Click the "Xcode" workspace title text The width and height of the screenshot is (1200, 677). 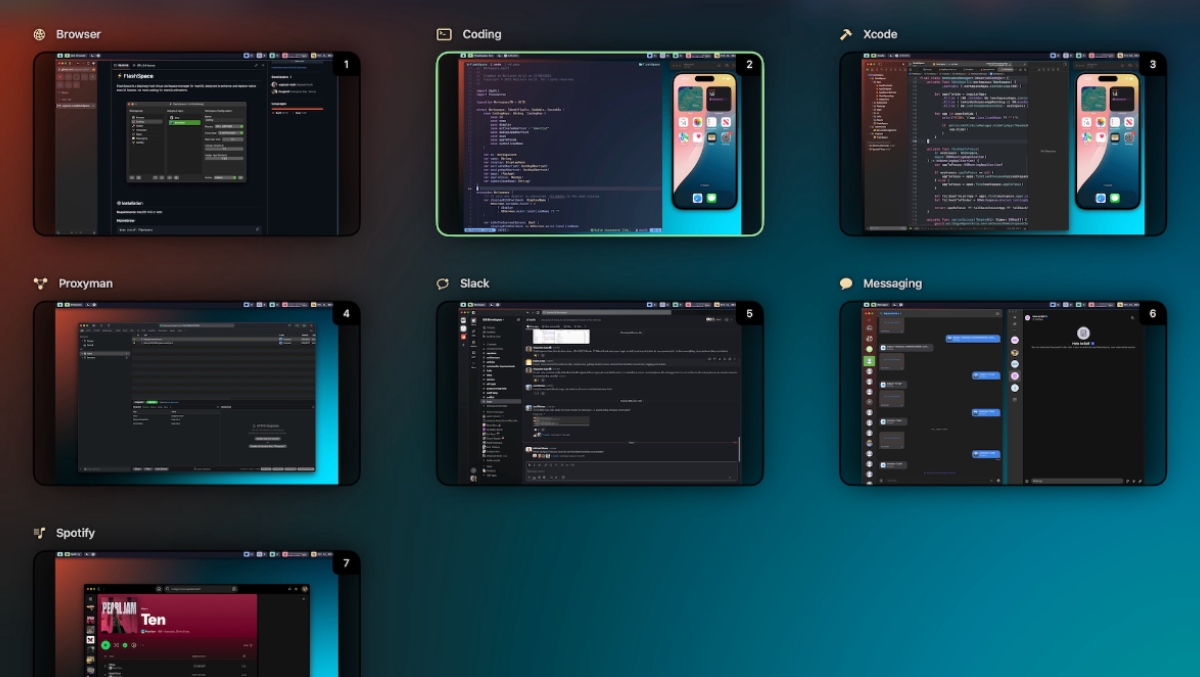[x=880, y=34]
